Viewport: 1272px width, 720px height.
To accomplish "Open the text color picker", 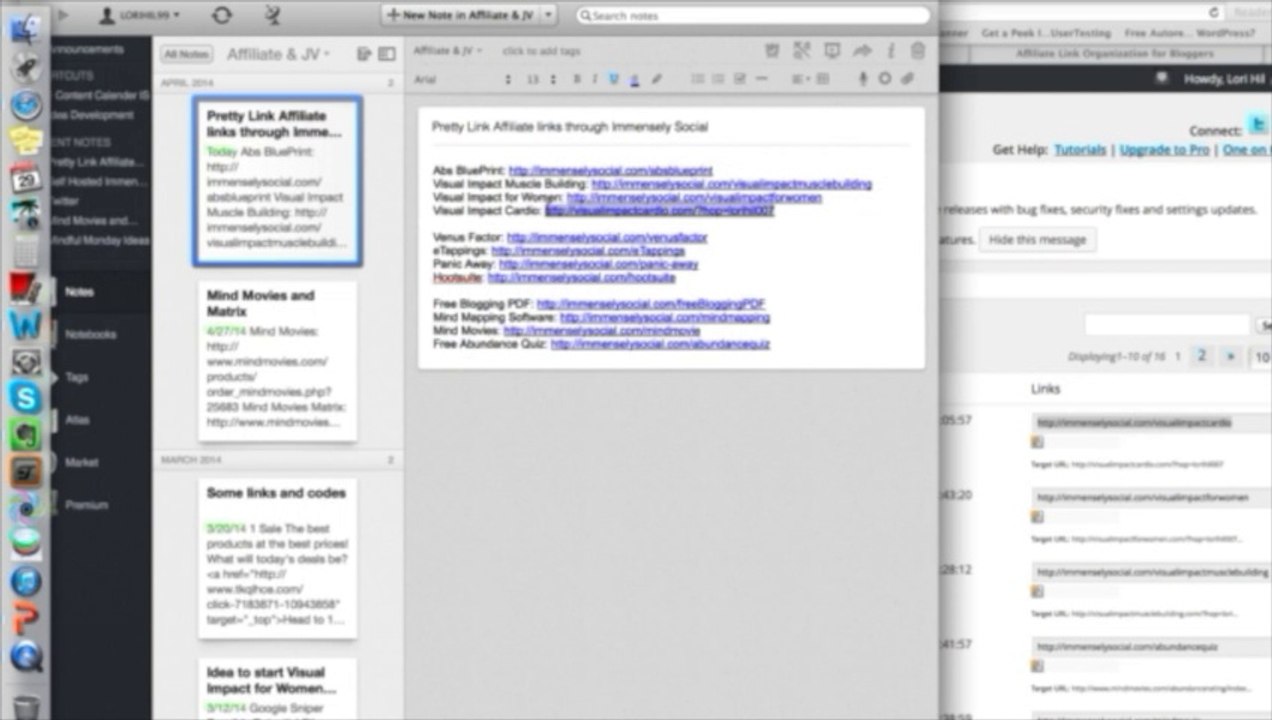I will (635, 79).
